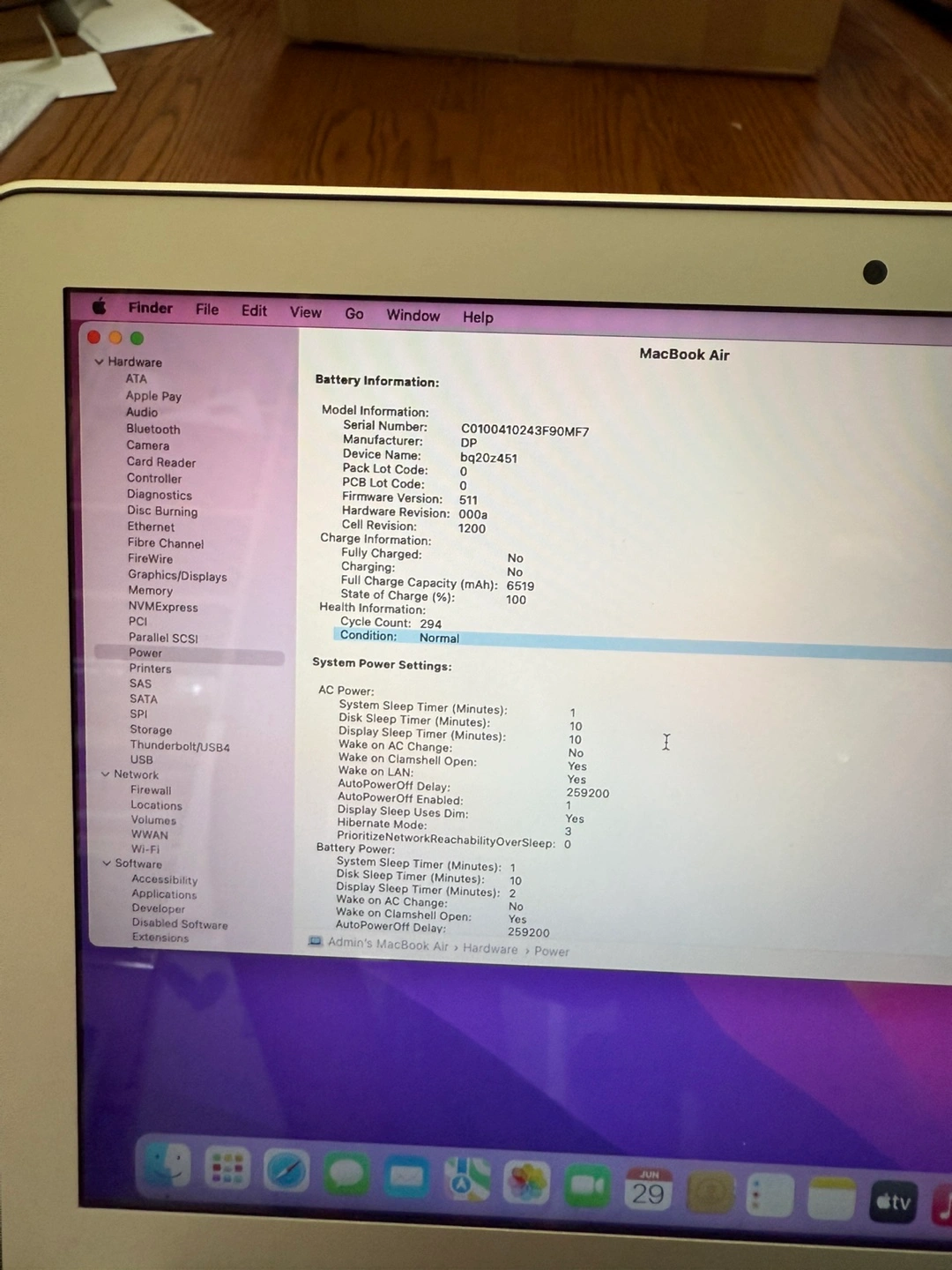Click Full Charge Capacity value 6519

(520, 586)
